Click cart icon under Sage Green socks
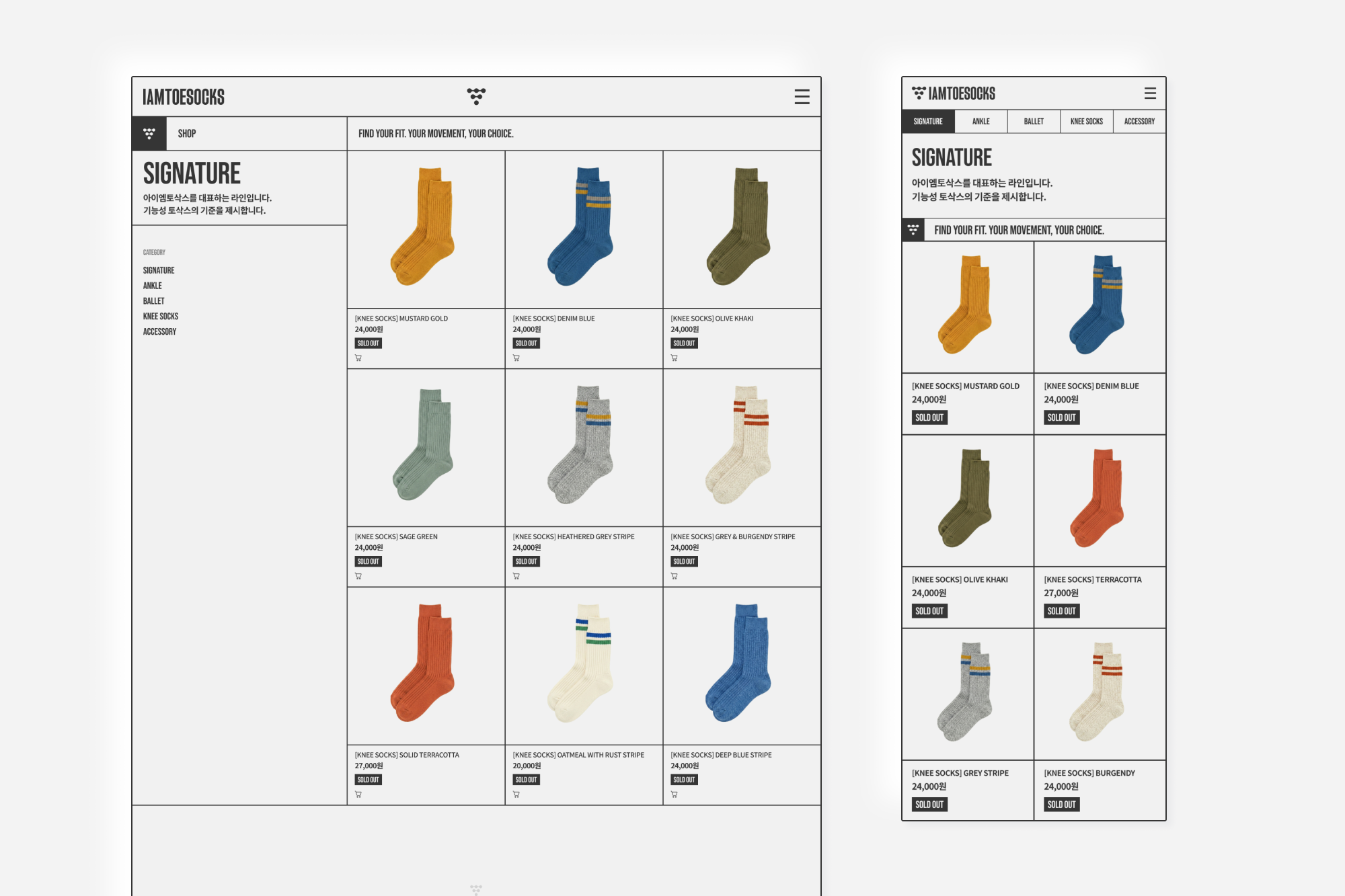1345x896 pixels. click(358, 576)
